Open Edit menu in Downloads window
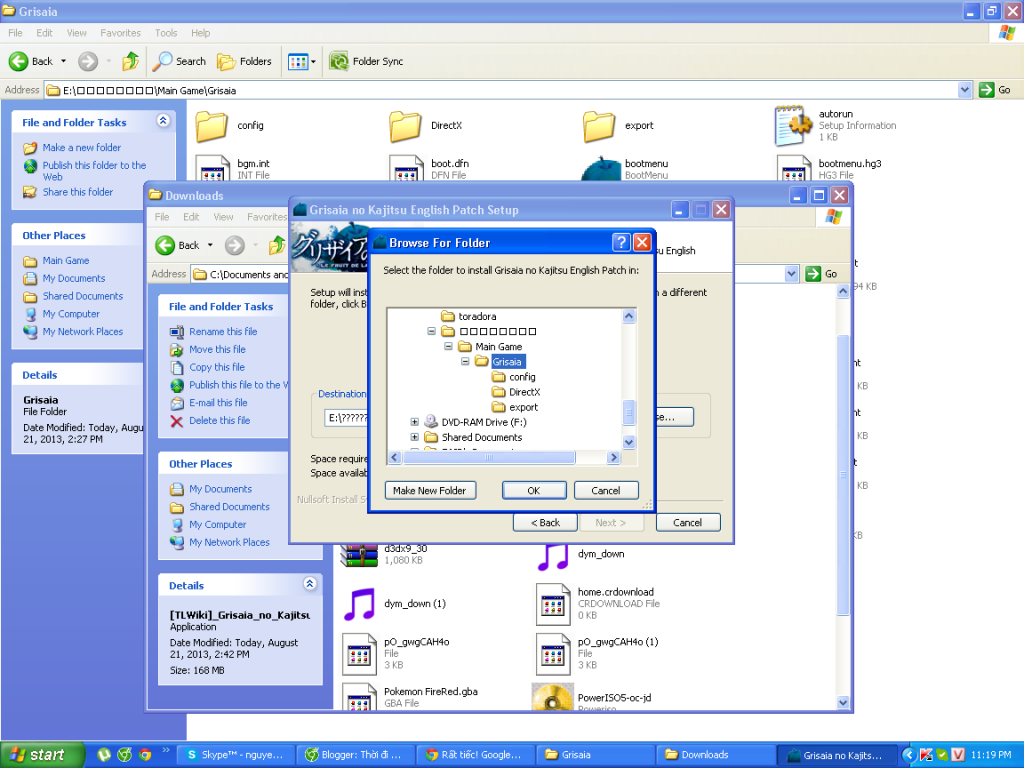 191,217
